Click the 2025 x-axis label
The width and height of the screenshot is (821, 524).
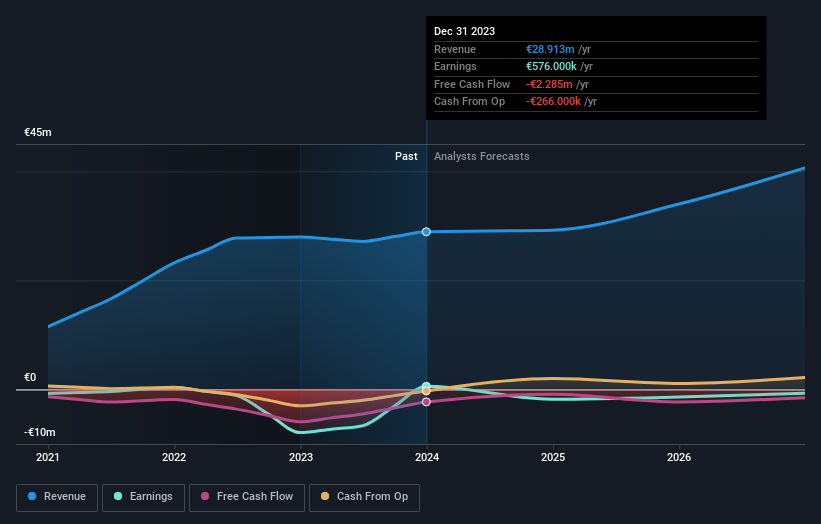553,457
